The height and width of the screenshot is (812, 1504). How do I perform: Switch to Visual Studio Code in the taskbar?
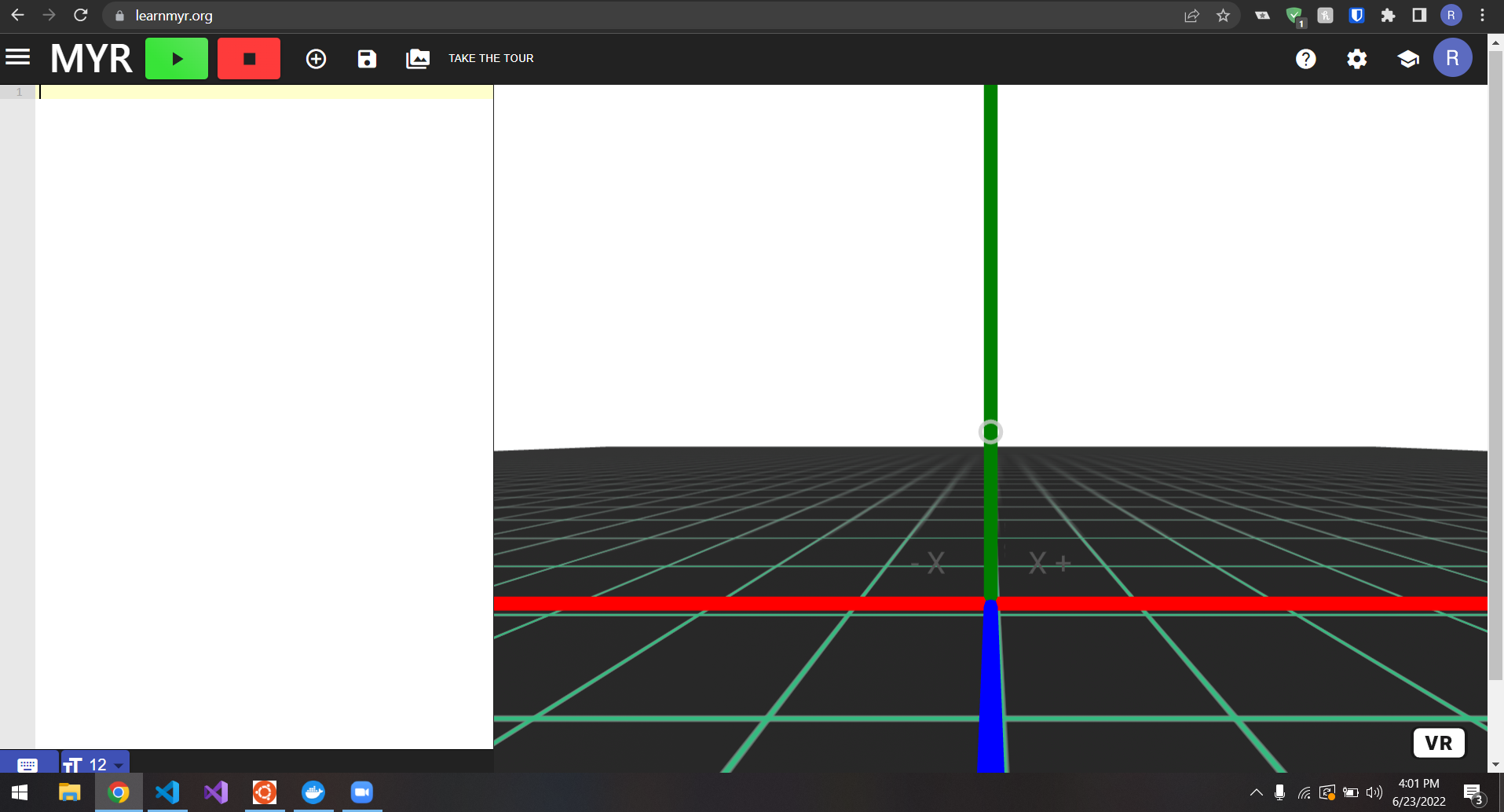tap(167, 792)
